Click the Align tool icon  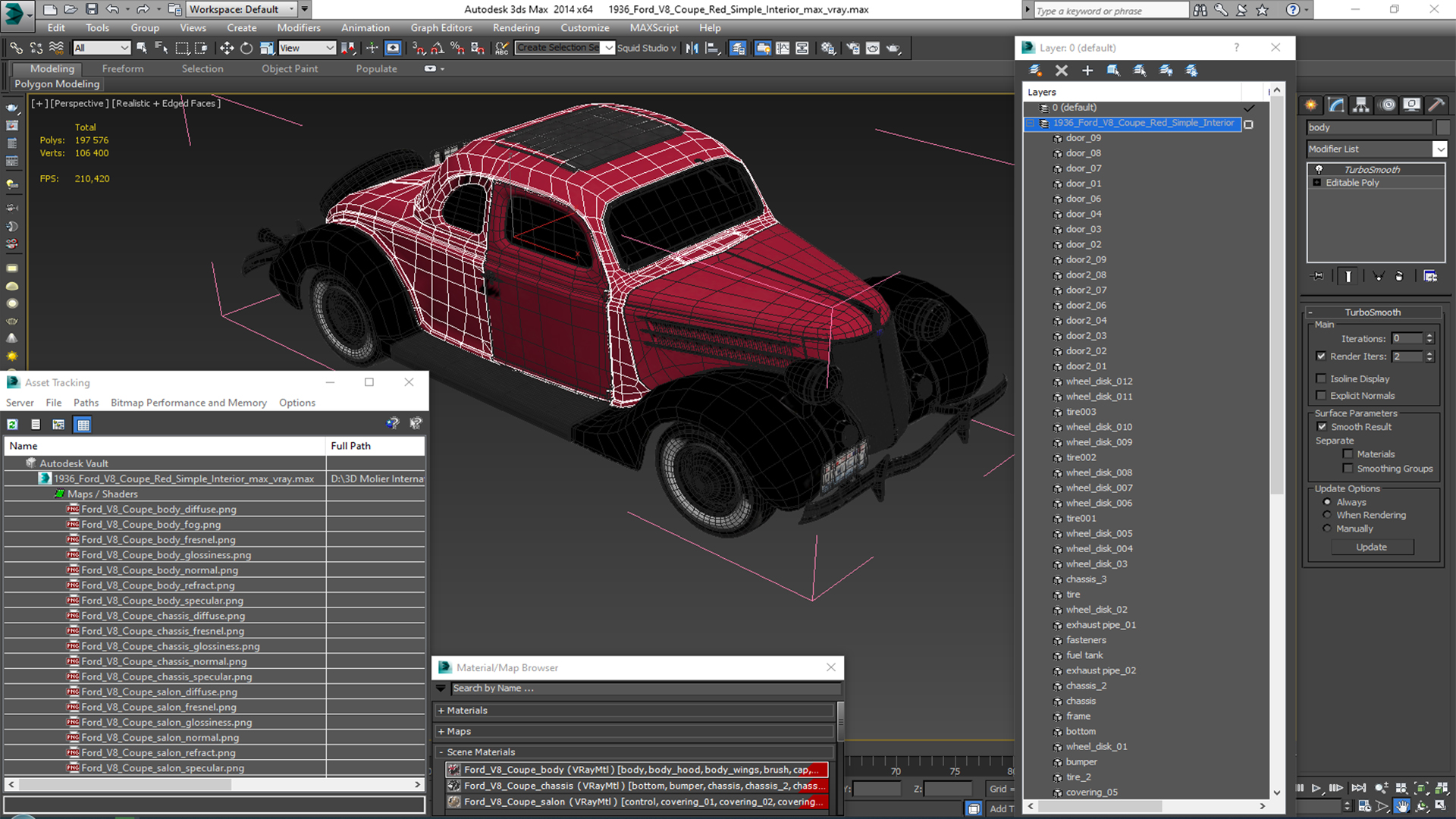(713, 48)
